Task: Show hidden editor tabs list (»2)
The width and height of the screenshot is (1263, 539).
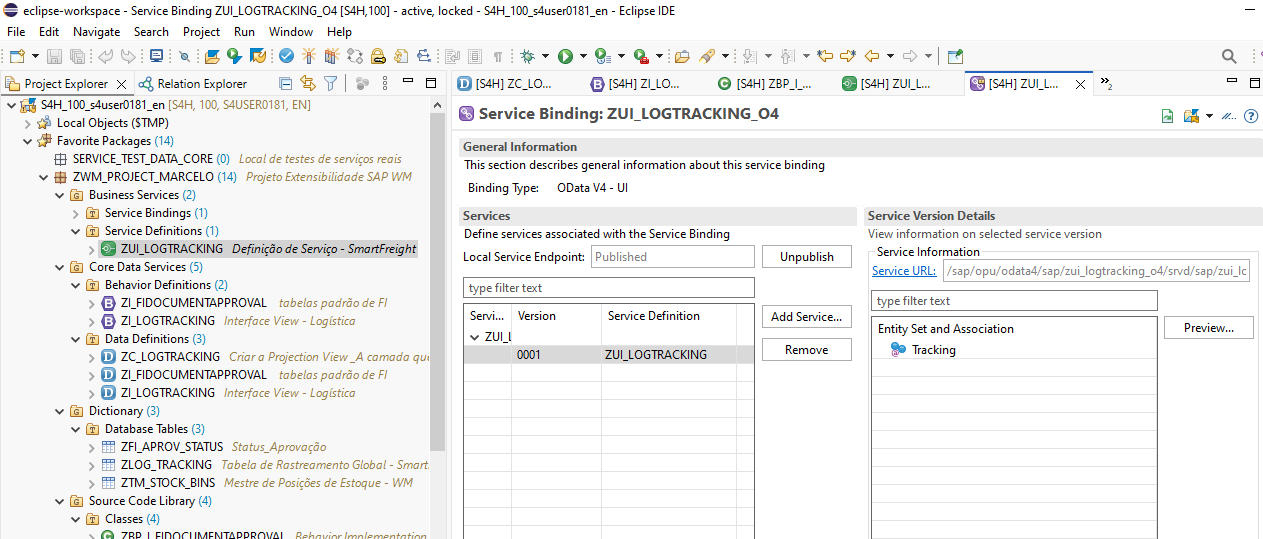Action: [1107, 83]
